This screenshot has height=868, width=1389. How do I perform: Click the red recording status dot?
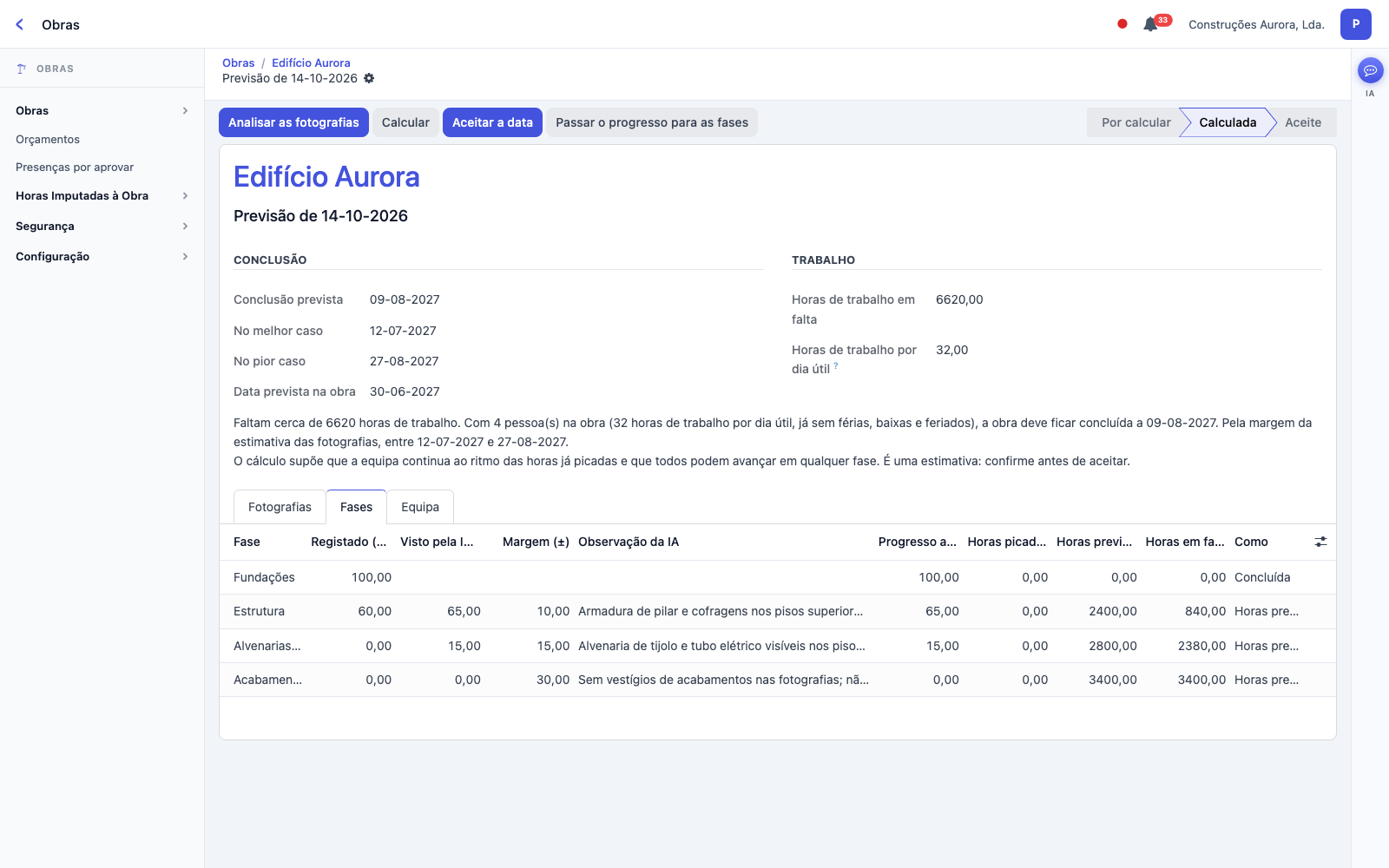(x=1122, y=24)
